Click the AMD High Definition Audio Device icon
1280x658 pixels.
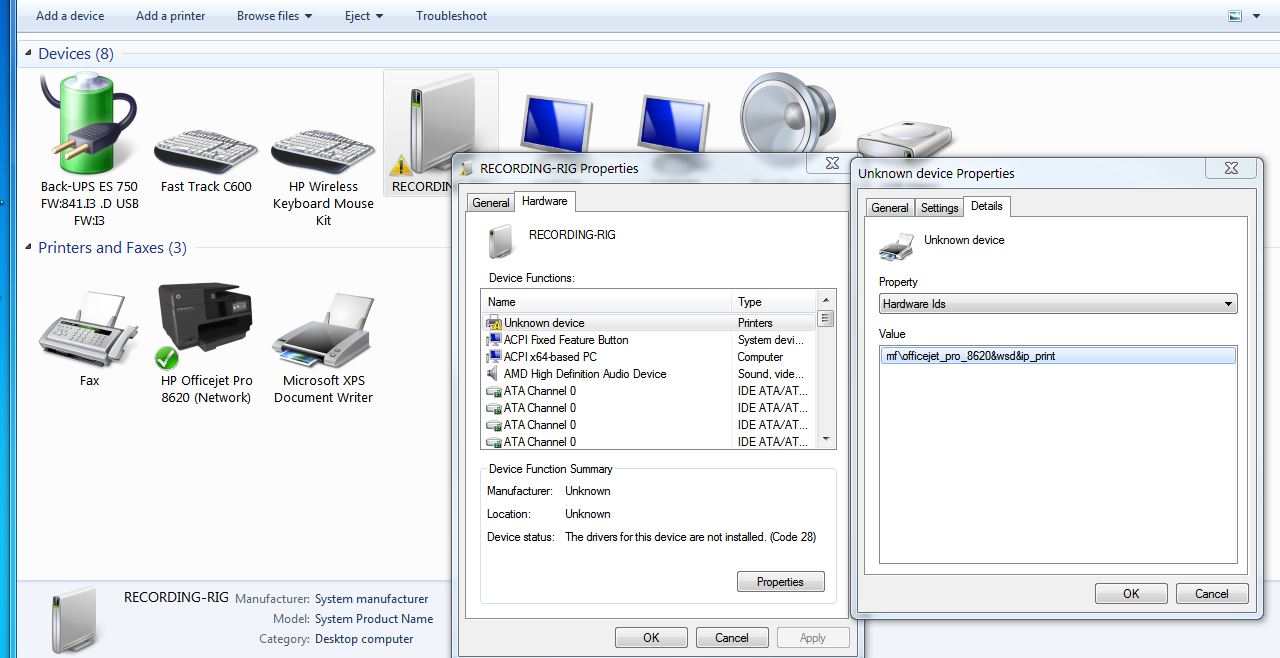(x=493, y=374)
